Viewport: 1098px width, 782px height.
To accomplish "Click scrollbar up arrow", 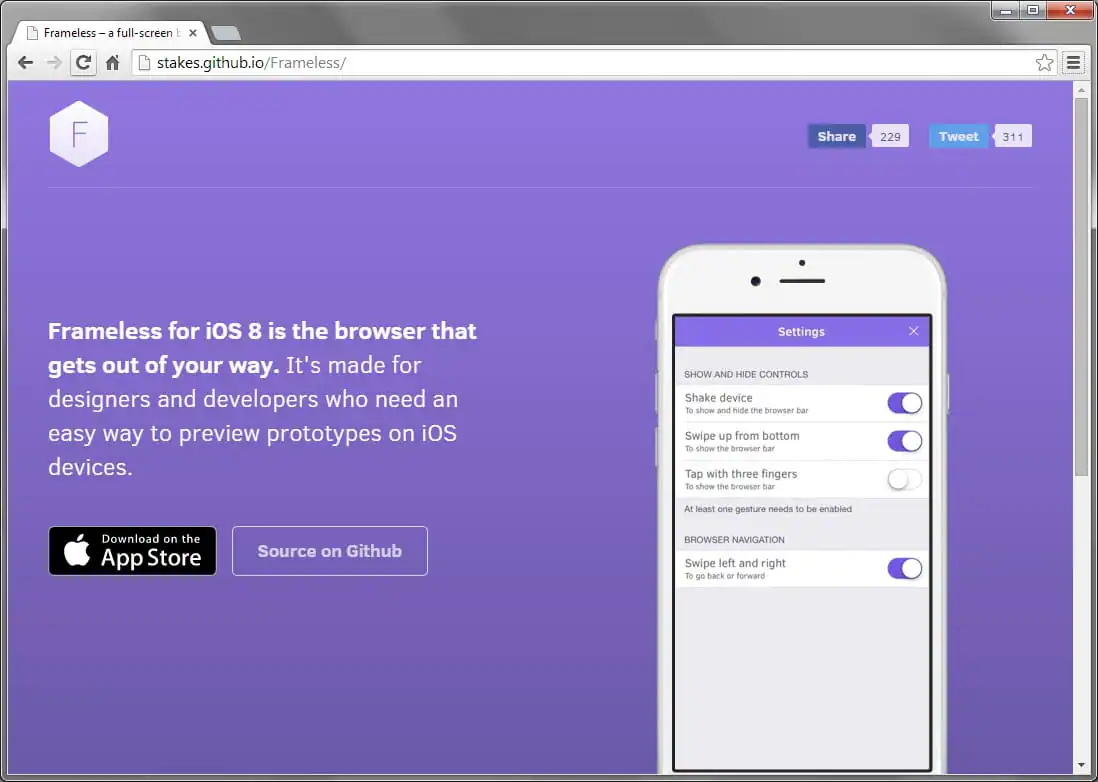I will coord(1081,89).
